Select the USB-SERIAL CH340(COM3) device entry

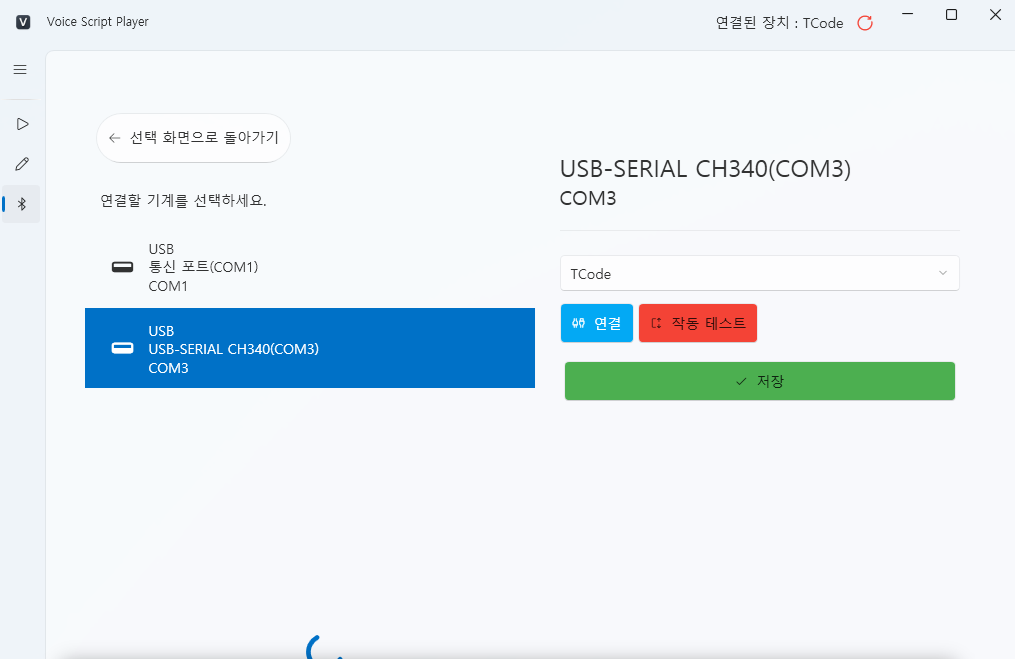pyautogui.click(x=310, y=348)
